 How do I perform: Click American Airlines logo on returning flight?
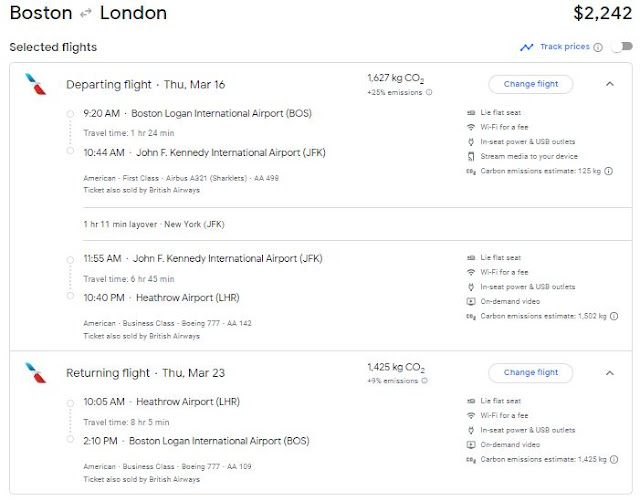click(x=36, y=373)
